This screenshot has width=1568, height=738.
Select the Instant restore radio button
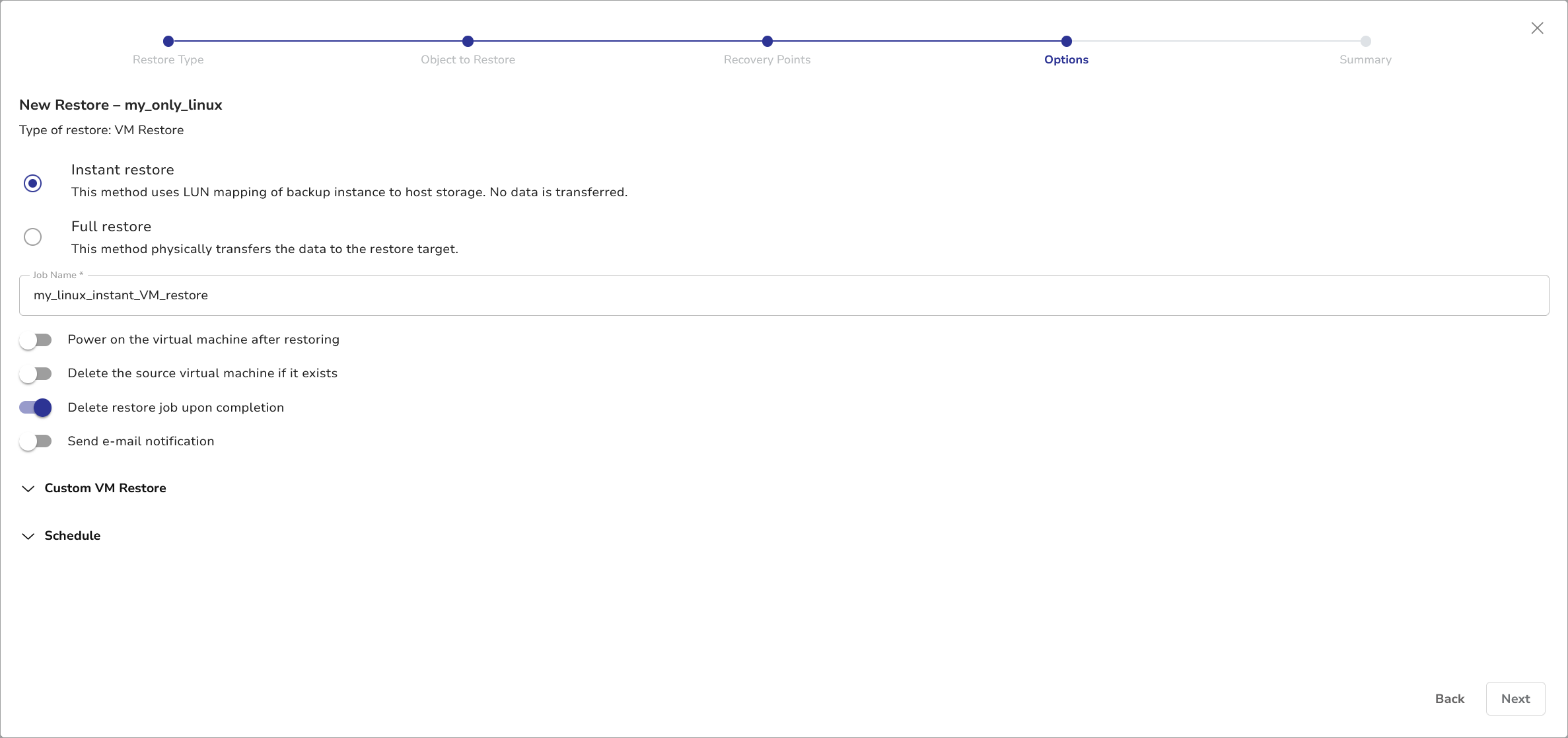click(32, 183)
